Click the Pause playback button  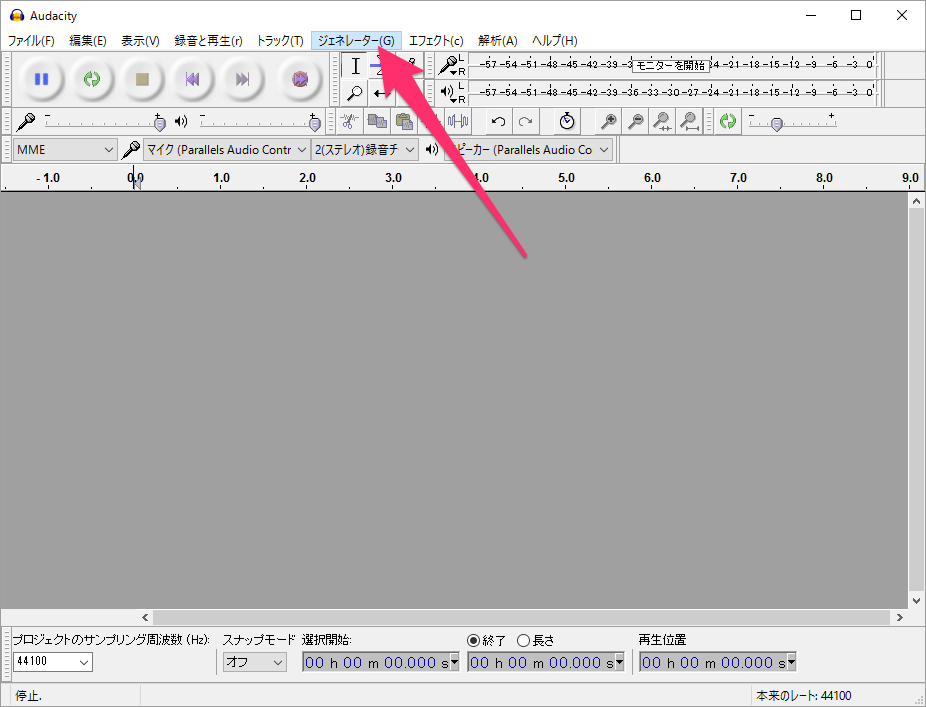pyautogui.click(x=41, y=79)
